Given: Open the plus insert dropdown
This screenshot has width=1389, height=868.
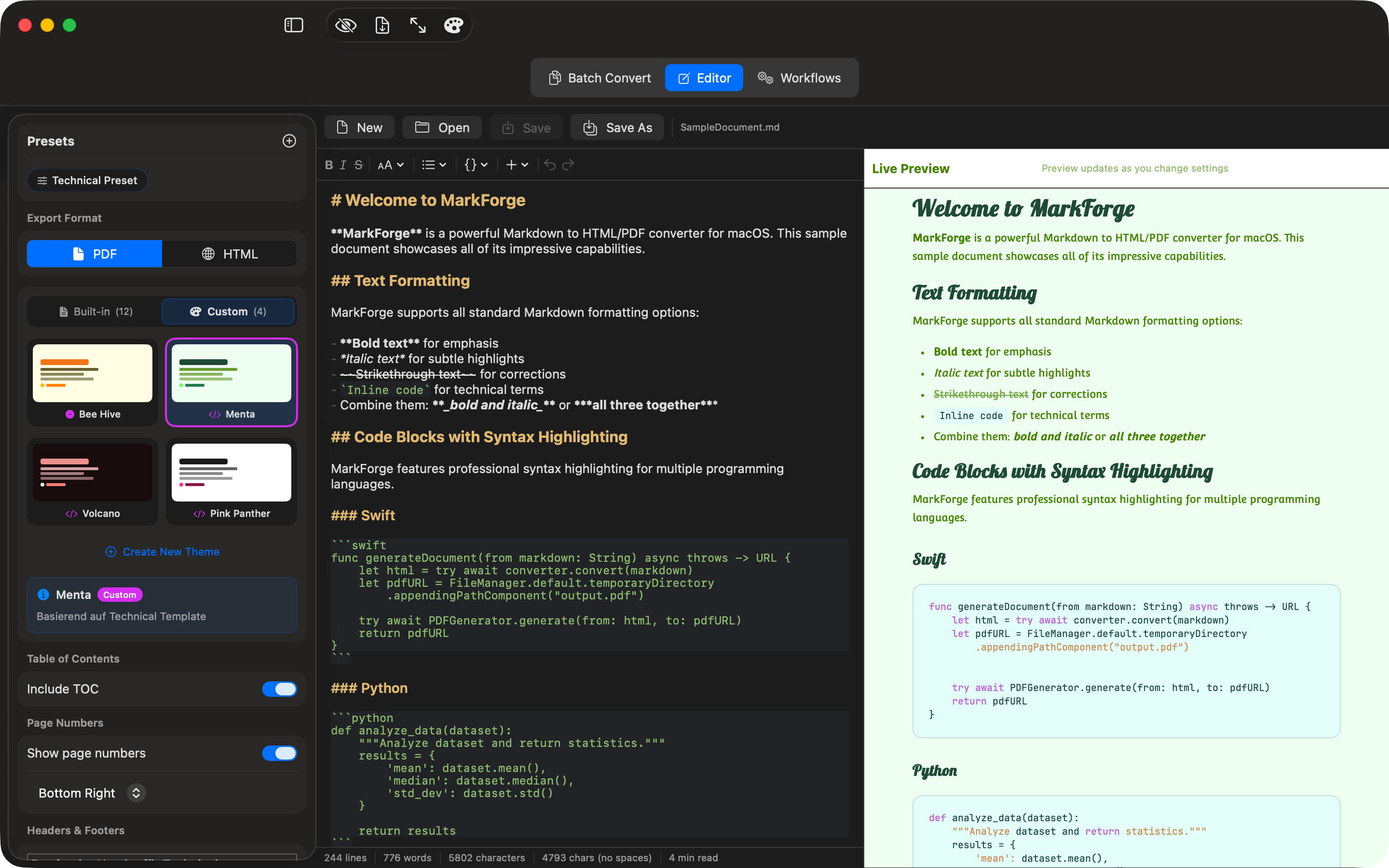Looking at the screenshot, I should click(x=517, y=165).
